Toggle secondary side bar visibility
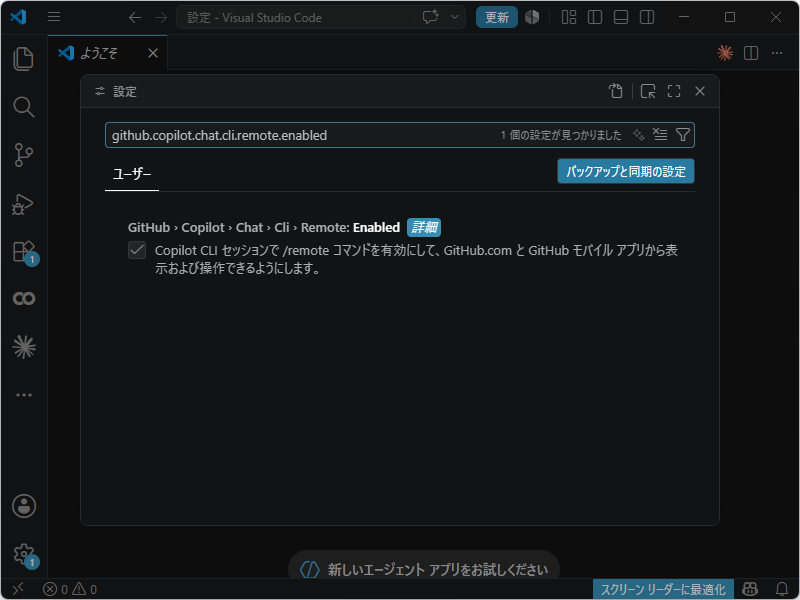Screen dimensions: 800x600 click(647, 17)
